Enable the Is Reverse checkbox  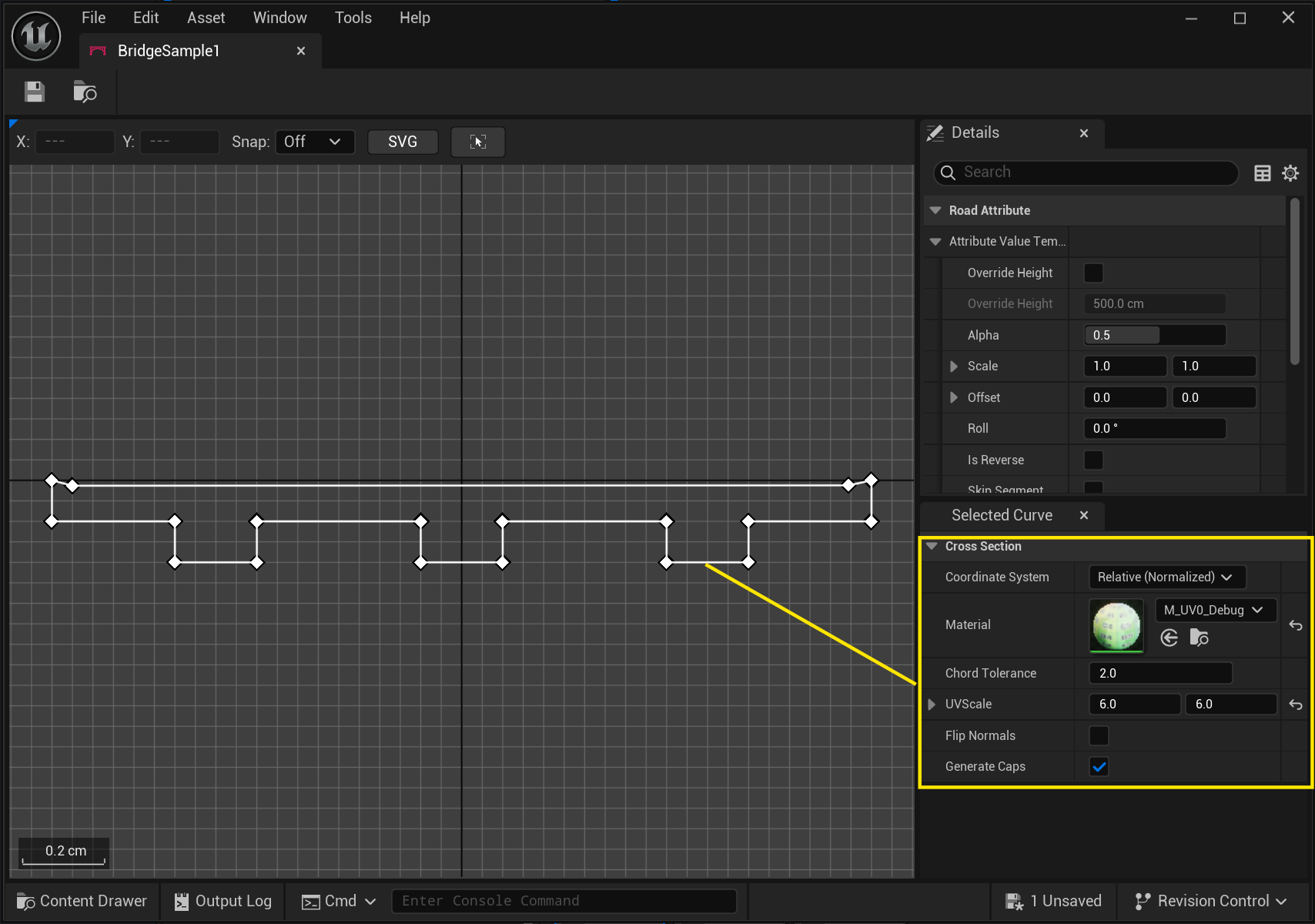1093,460
